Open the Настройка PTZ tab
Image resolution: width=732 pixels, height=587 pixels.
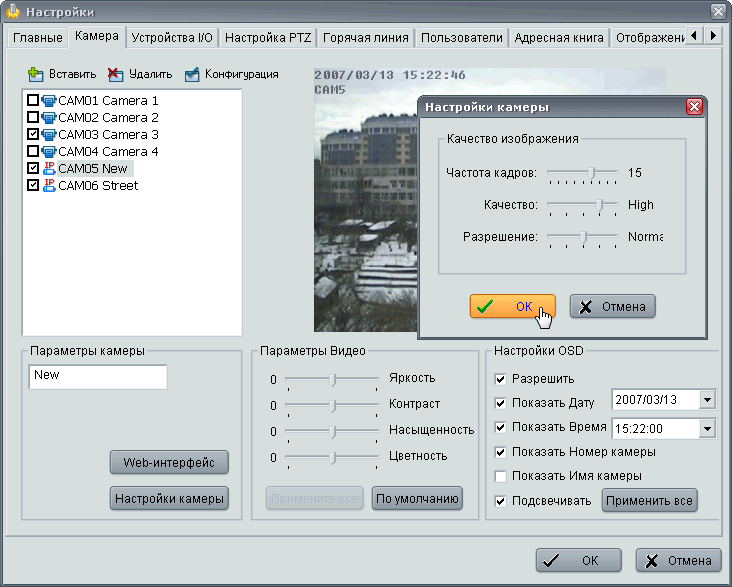pos(268,38)
